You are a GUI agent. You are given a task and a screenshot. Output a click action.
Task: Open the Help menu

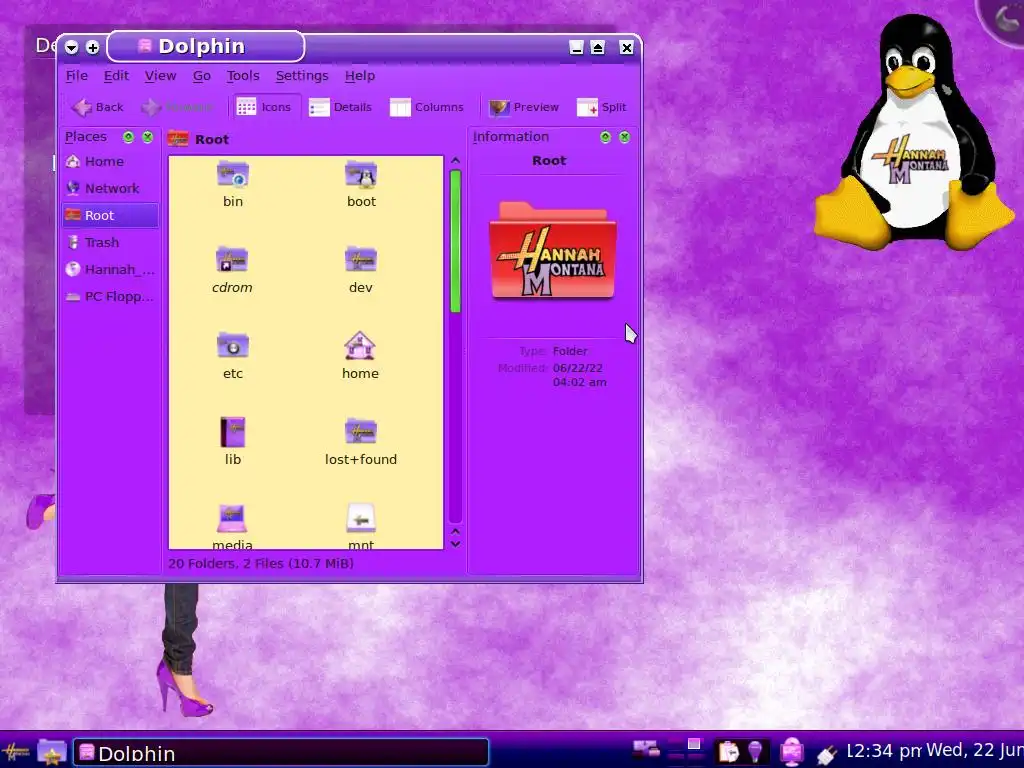(x=360, y=76)
